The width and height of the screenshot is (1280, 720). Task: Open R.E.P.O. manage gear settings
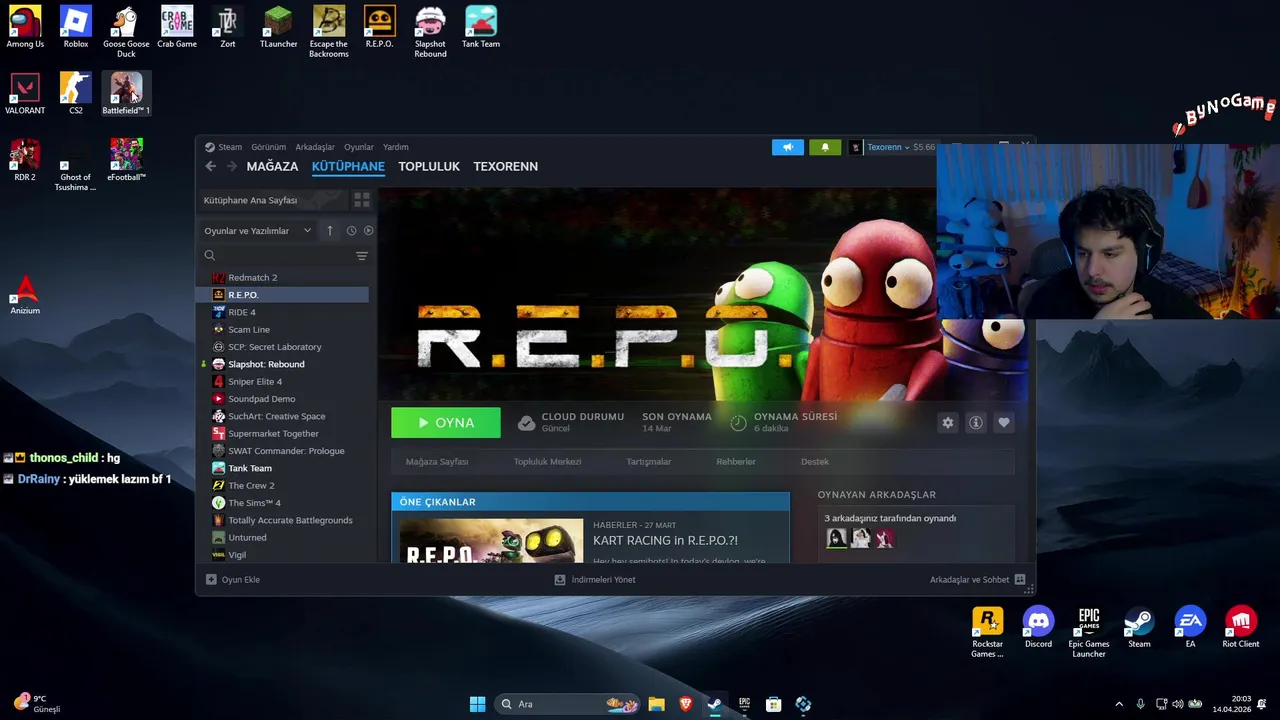click(x=948, y=423)
